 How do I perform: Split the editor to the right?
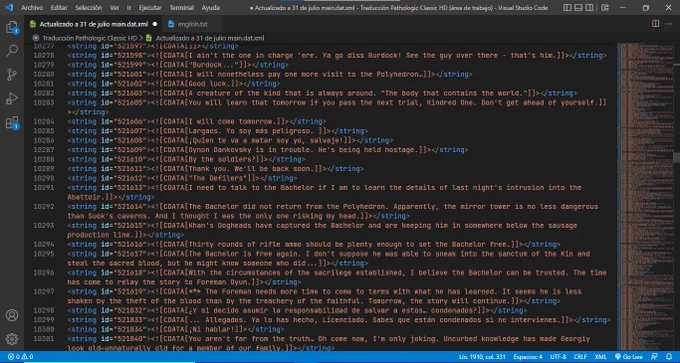(656, 24)
